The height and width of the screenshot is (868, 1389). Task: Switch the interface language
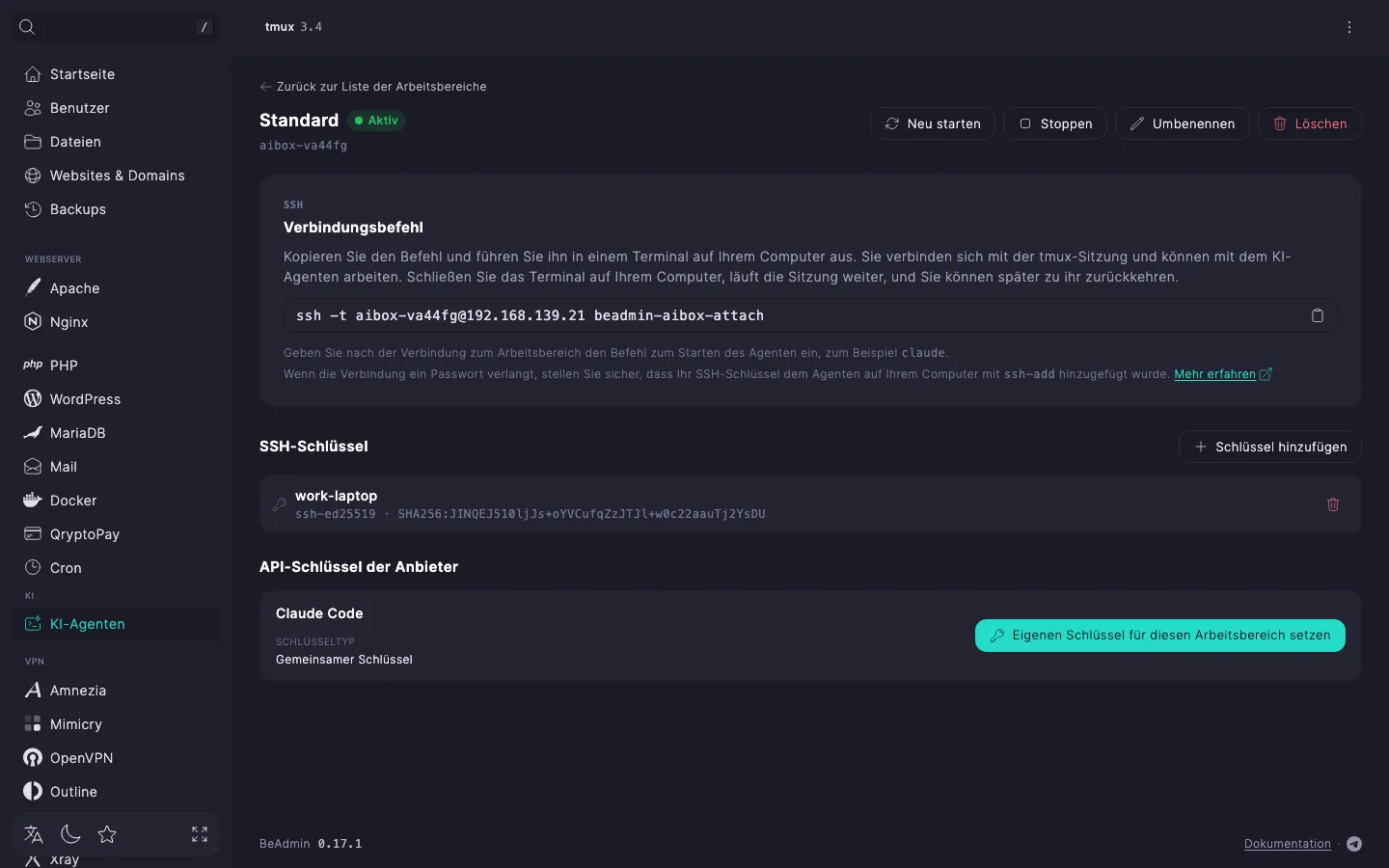coord(34,834)
